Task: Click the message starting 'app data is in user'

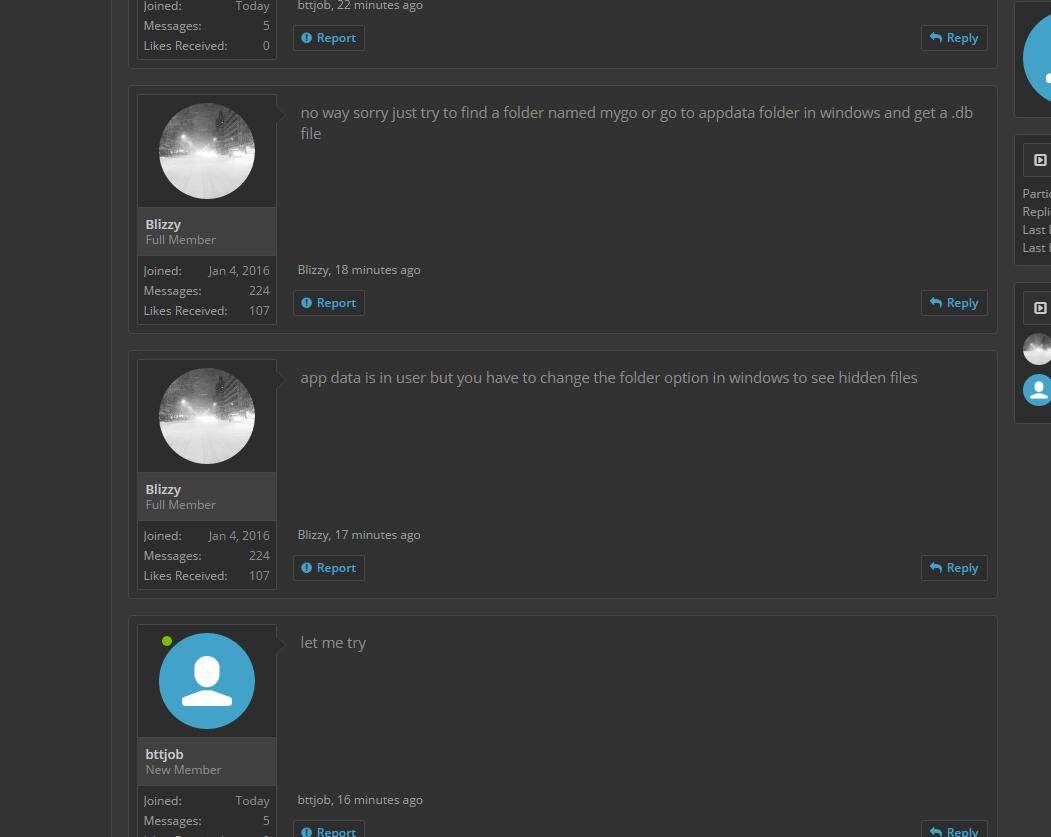Action: coord(609,378)
